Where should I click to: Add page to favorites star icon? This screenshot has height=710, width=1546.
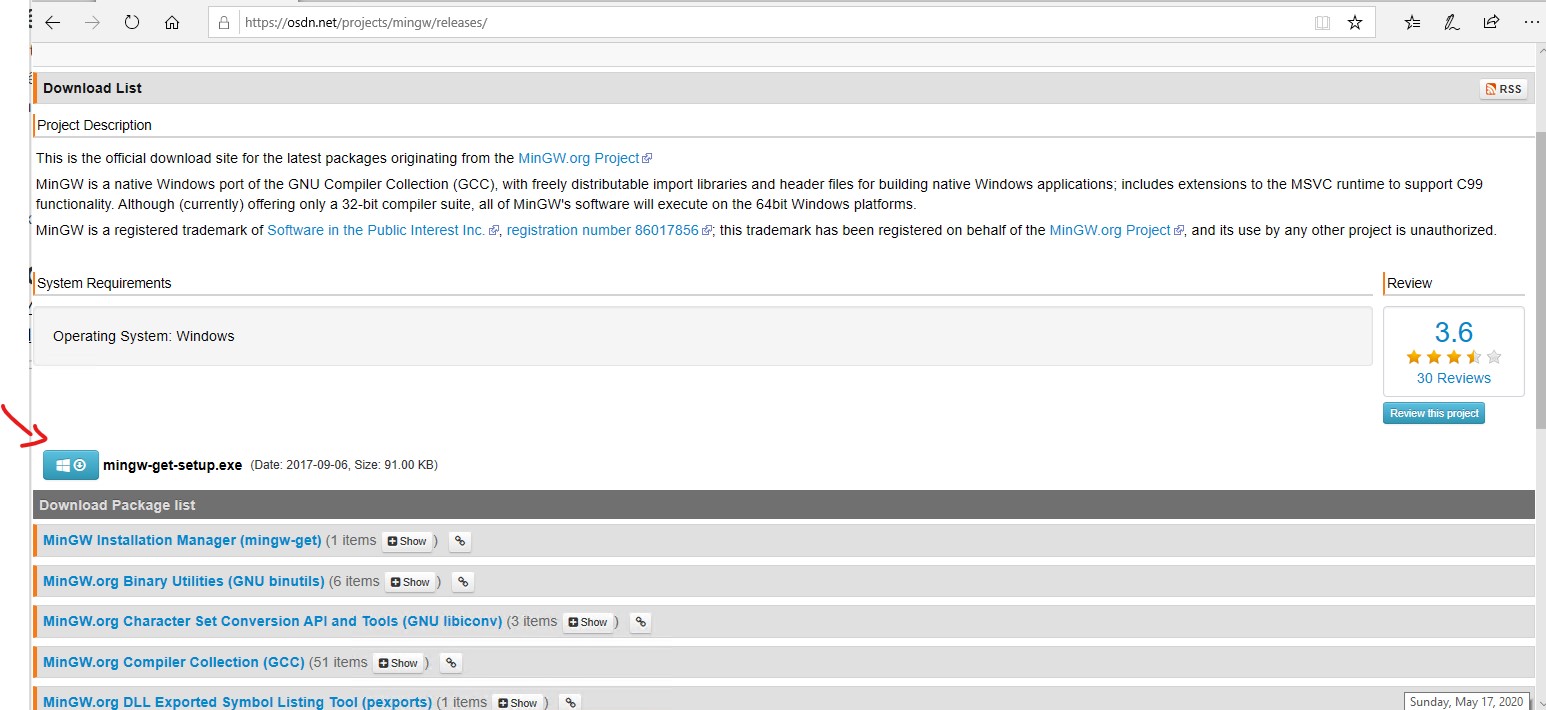(1355, 22)
